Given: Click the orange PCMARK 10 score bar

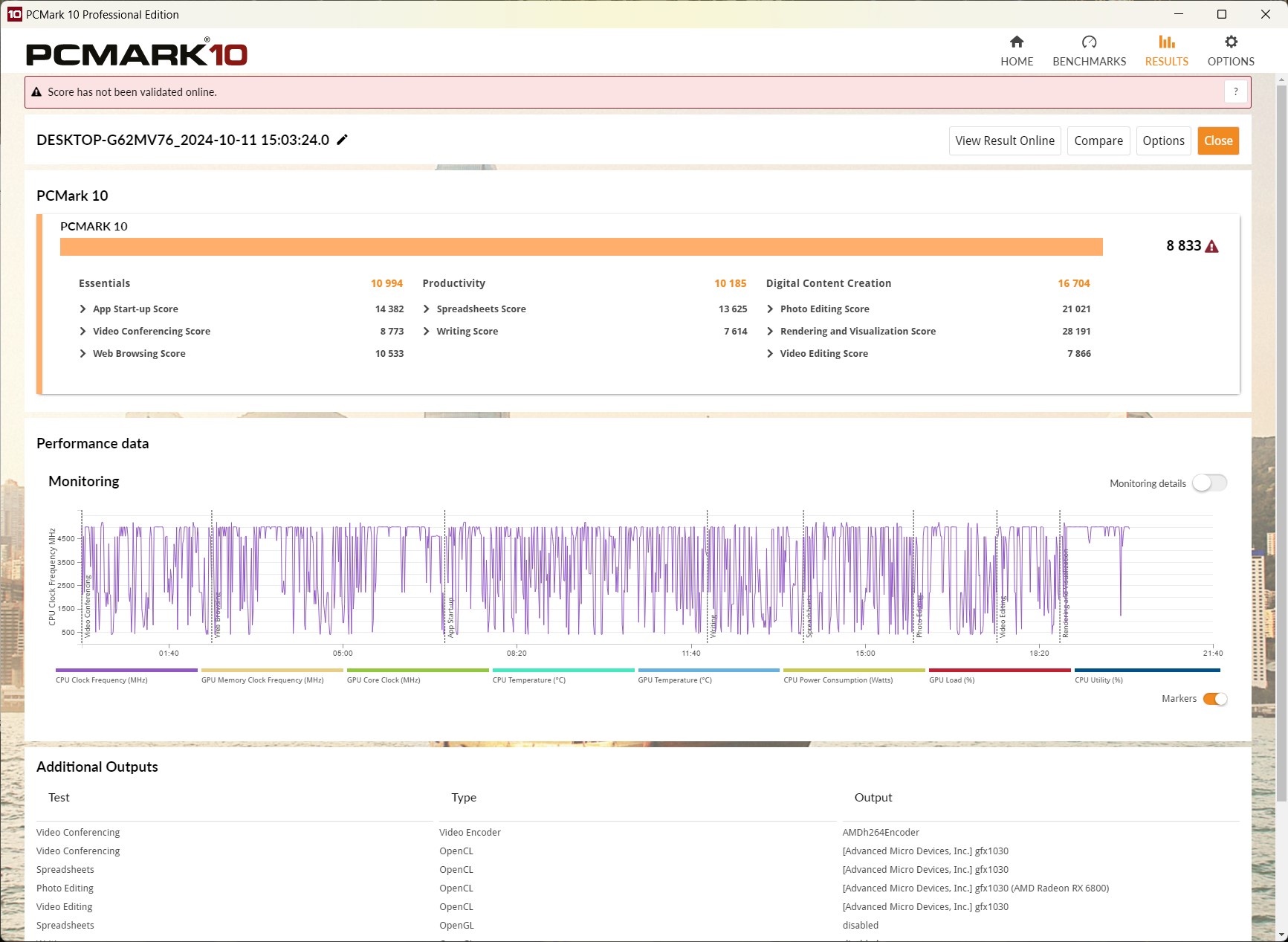Looking at the screenshot, I should [x=581, y=247].
